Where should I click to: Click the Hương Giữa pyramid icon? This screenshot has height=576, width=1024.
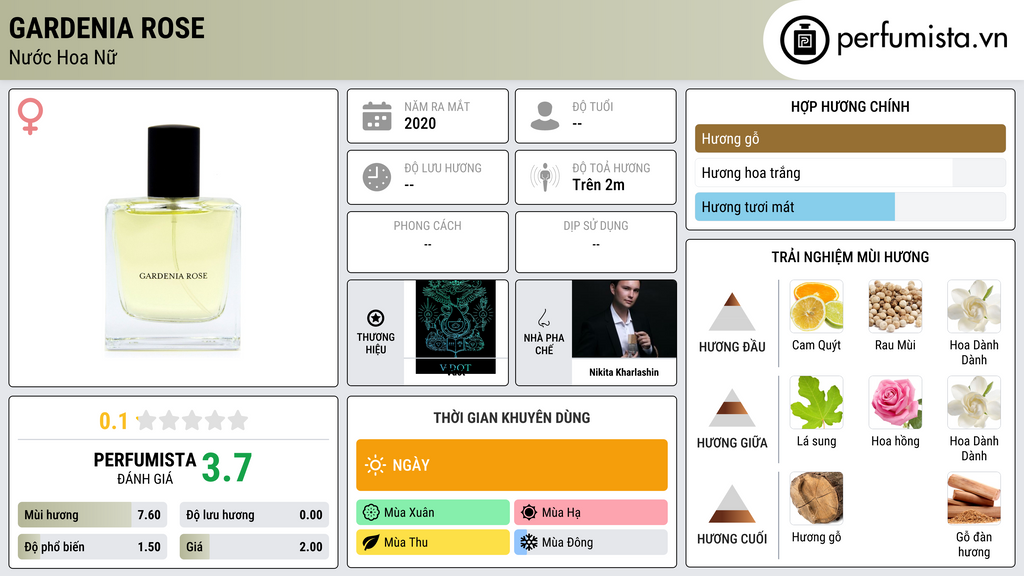(732, 408)
